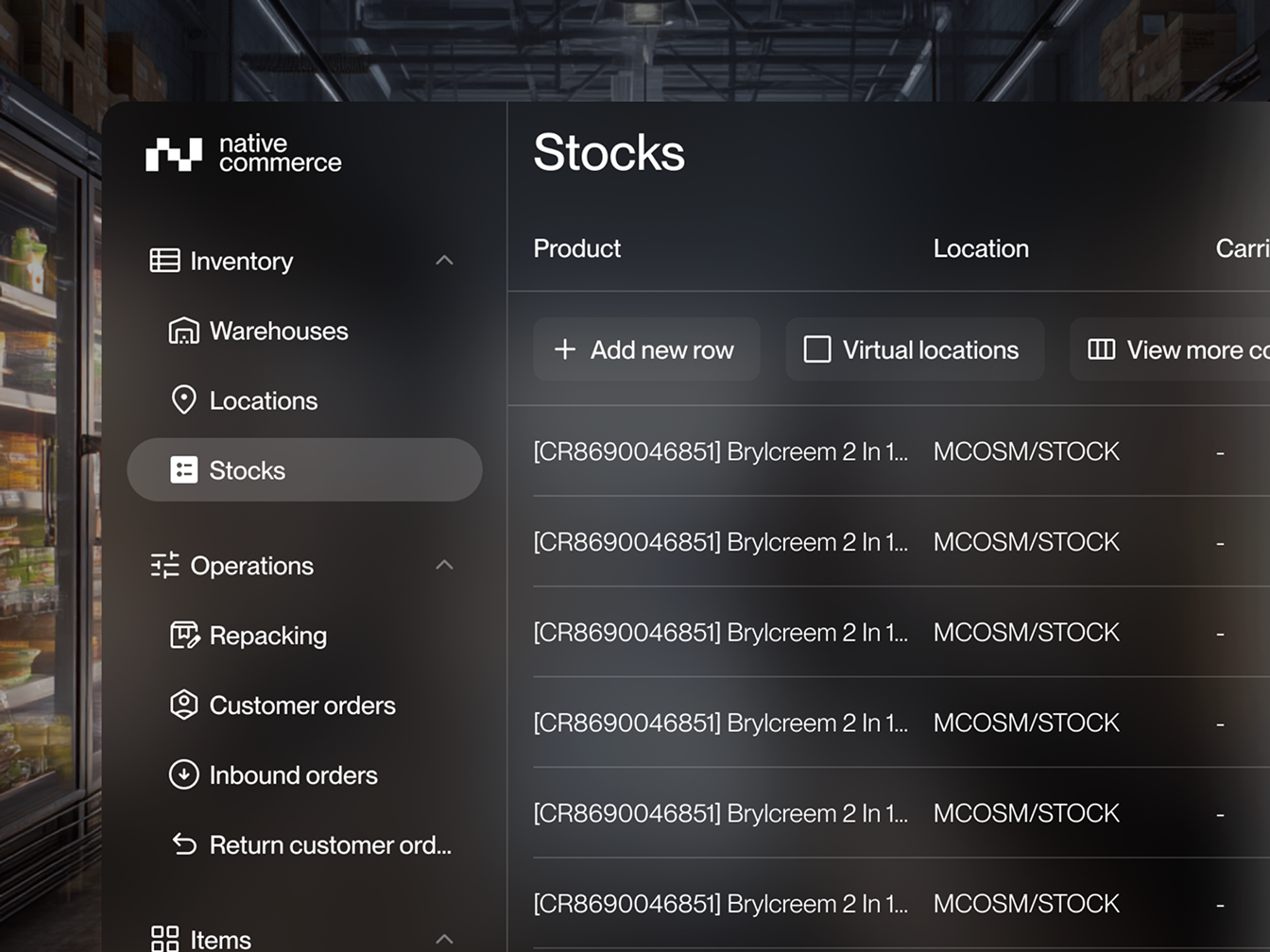The image size is (1270, 952).
Task: Click the Return customer orders arrow icon
Action: click(183, 844)
